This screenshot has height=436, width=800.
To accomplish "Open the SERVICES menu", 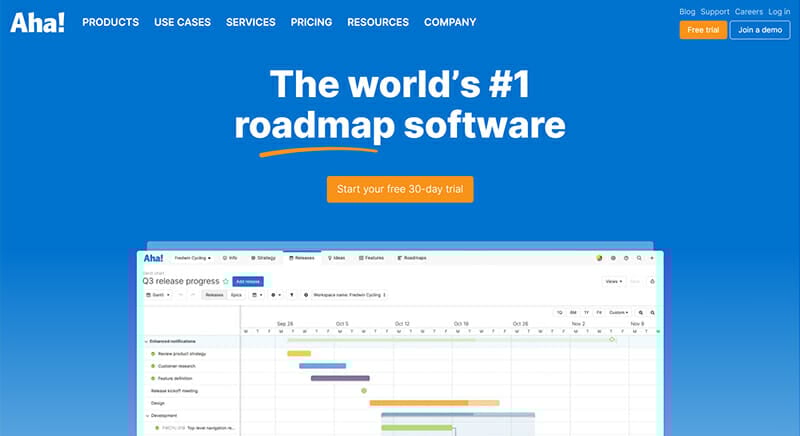I will point(251,22).
